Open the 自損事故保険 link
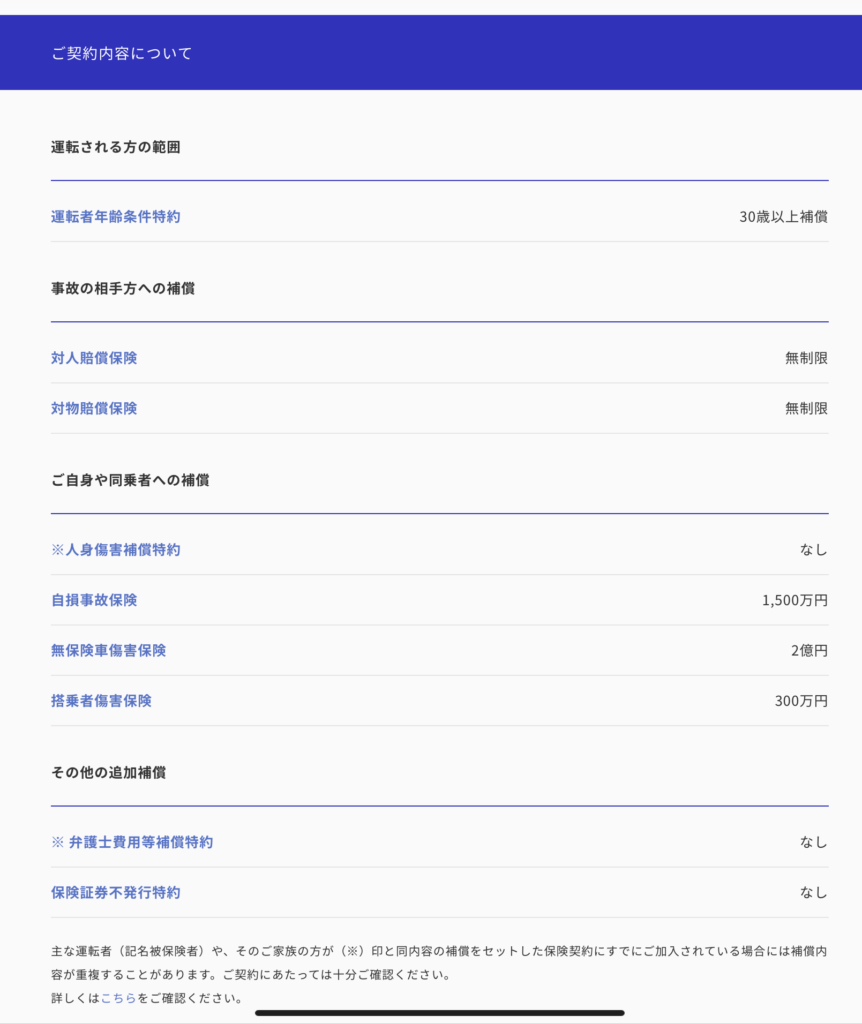The height and width of the screenshot is (1024, 862). [x=94, y=600]
